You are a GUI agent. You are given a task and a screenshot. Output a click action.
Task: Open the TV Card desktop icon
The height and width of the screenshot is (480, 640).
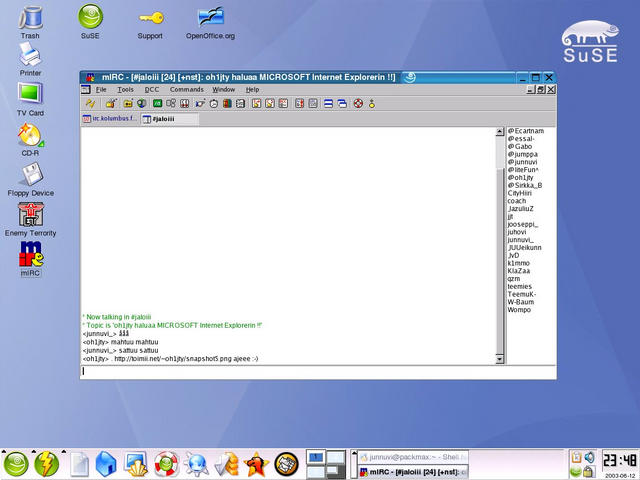click(30, 99)
